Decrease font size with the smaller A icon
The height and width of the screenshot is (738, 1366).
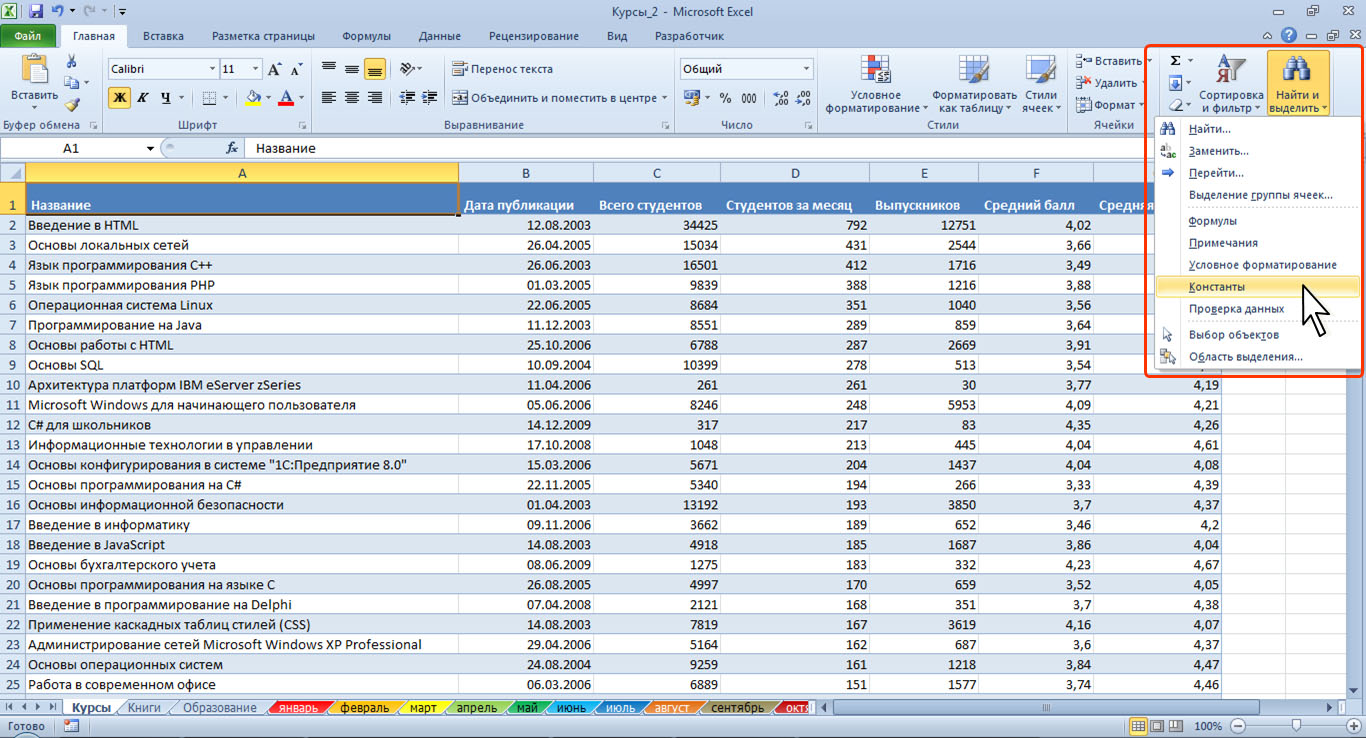coord(296,69)
